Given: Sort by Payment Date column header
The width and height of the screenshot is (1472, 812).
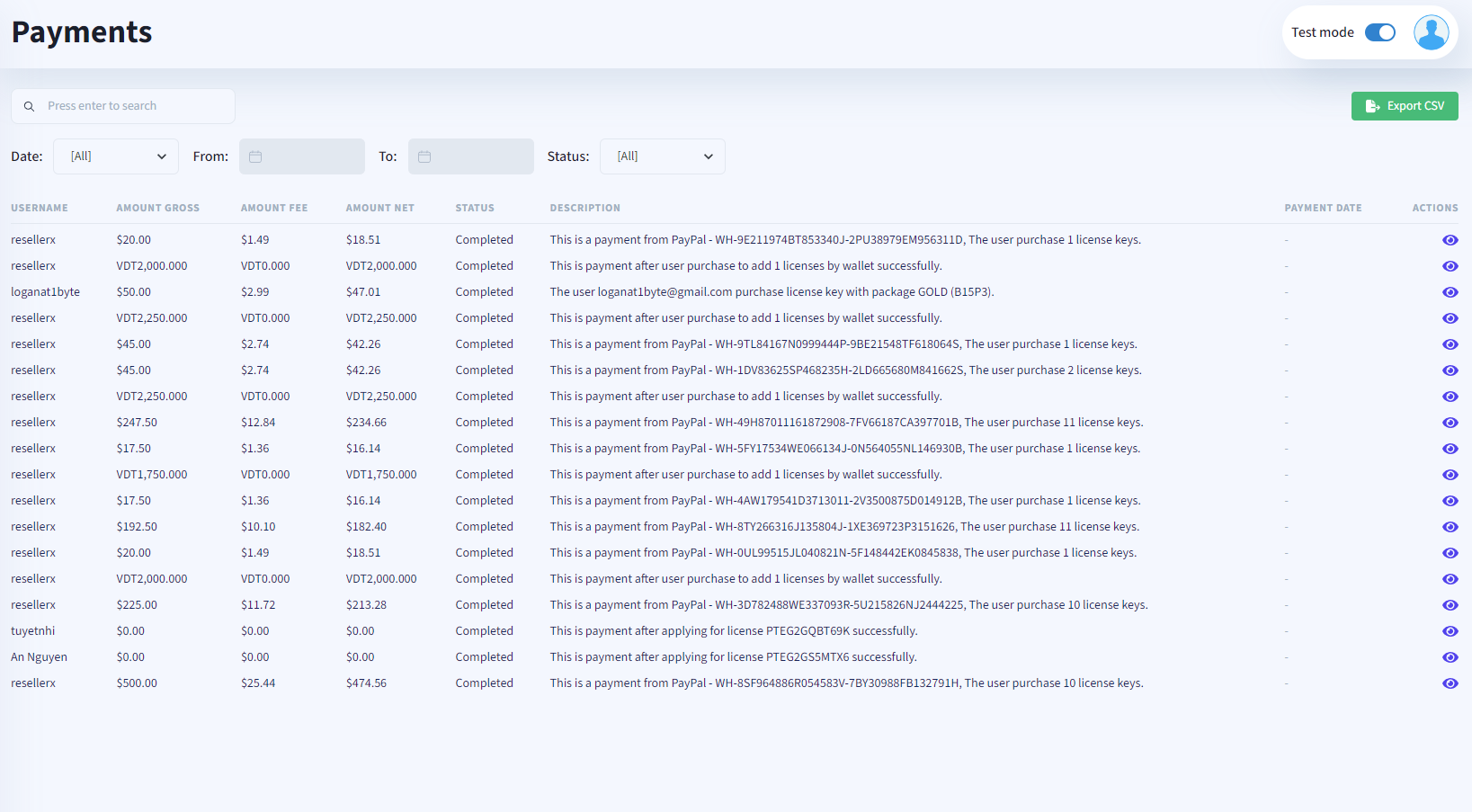Looking at the screenshot, I should [x=1323, y=208].
